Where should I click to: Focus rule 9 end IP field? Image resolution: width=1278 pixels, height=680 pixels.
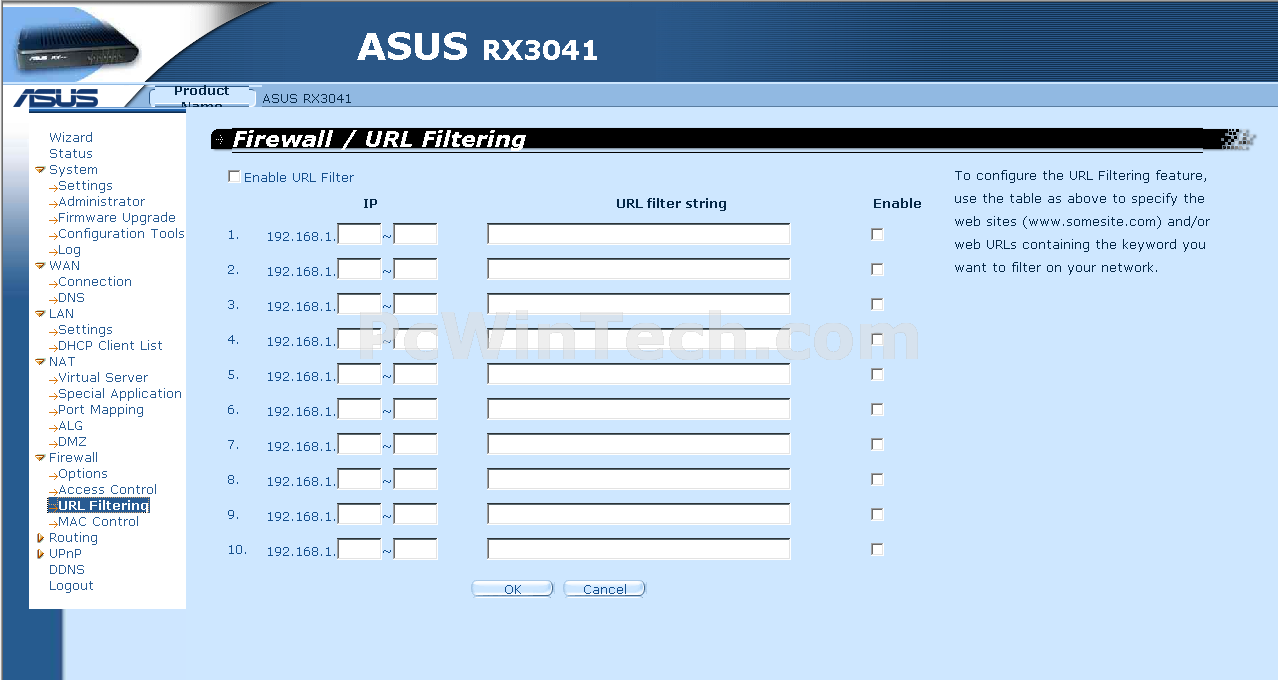click(x=416, y=514)
